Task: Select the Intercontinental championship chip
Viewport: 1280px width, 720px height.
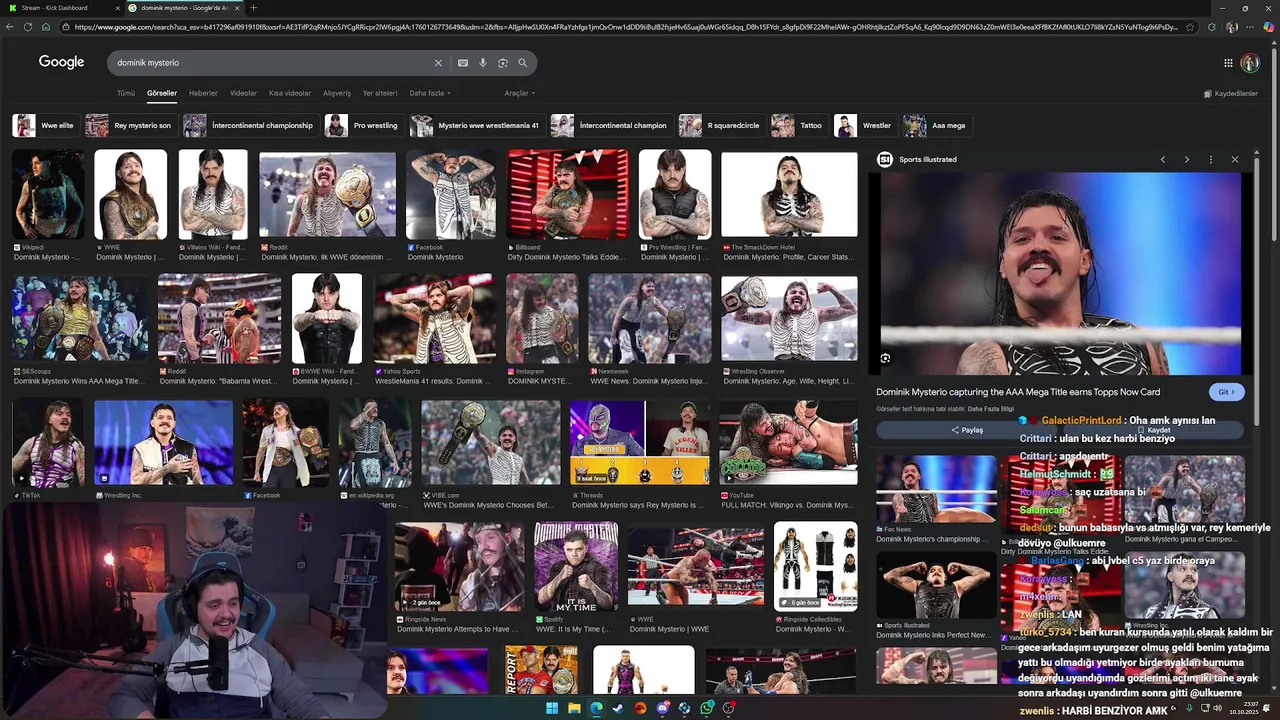Action: [252, 126]
